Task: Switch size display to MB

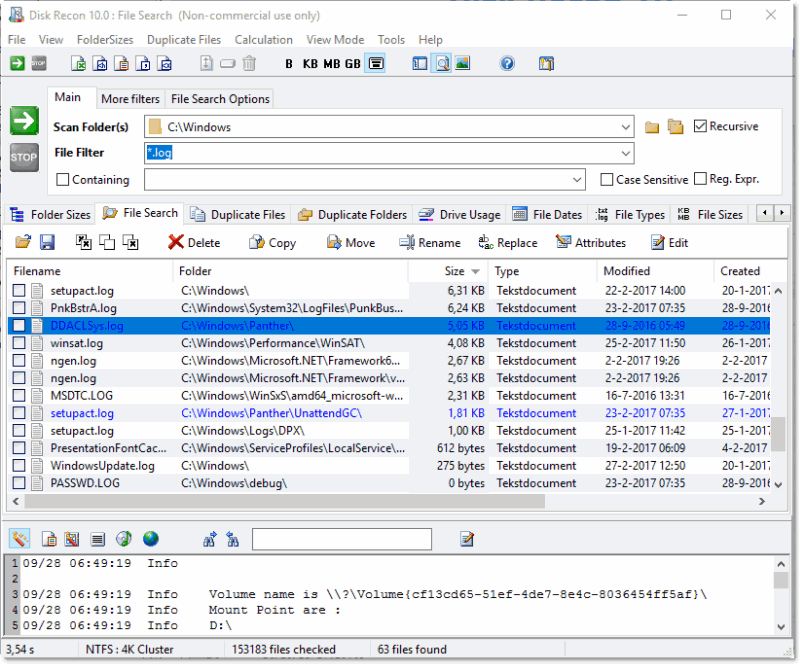Action: (332, 64)
